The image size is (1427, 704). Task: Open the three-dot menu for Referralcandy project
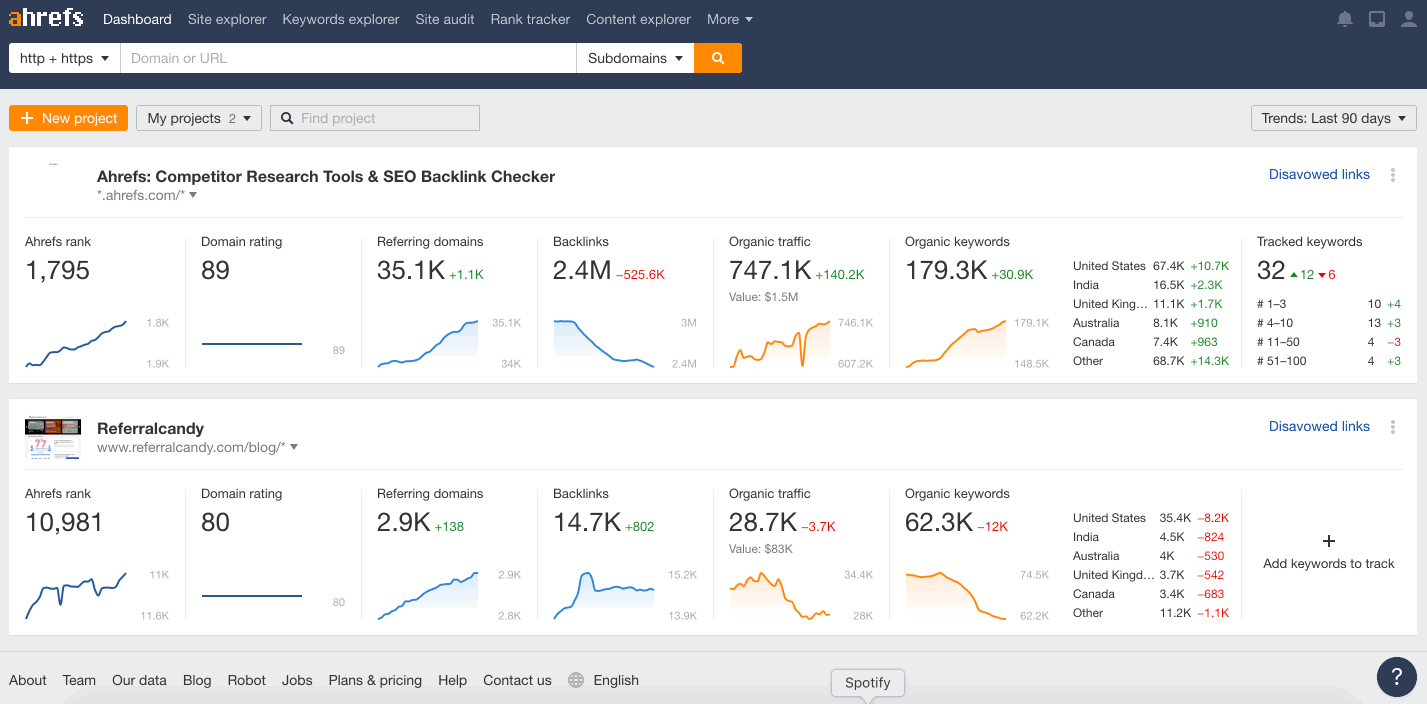click(x=1393, y=427)
